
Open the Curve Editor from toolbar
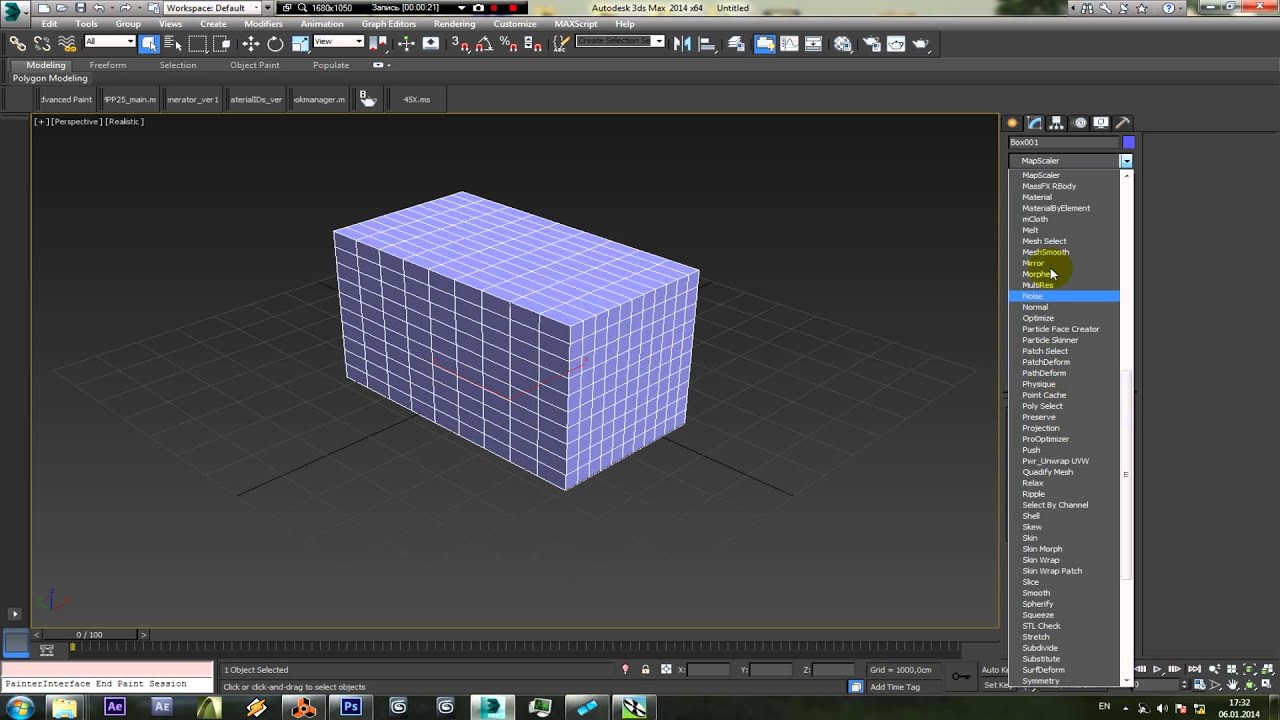tap(789, 43)
